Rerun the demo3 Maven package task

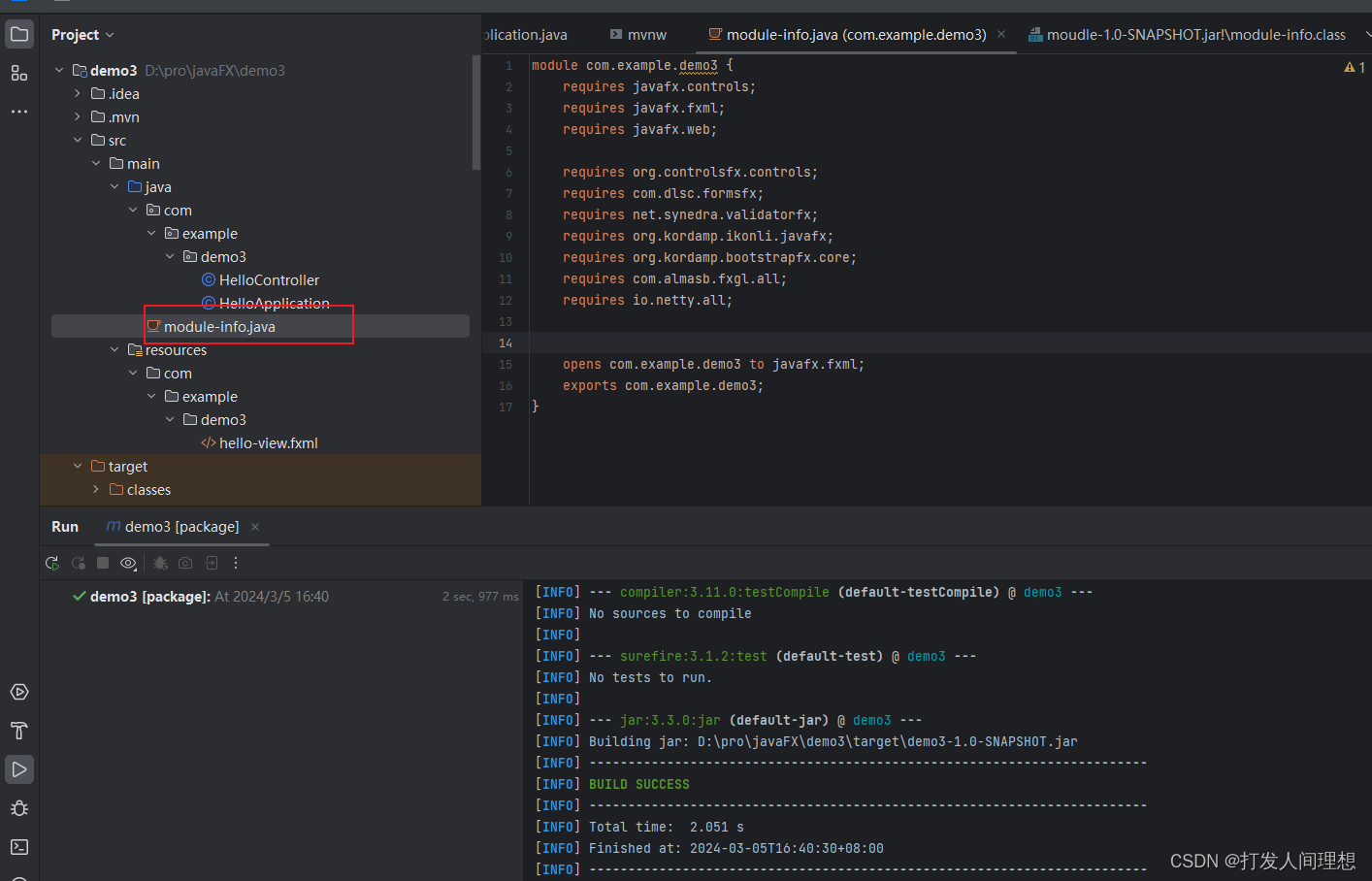tap(52, 563)
